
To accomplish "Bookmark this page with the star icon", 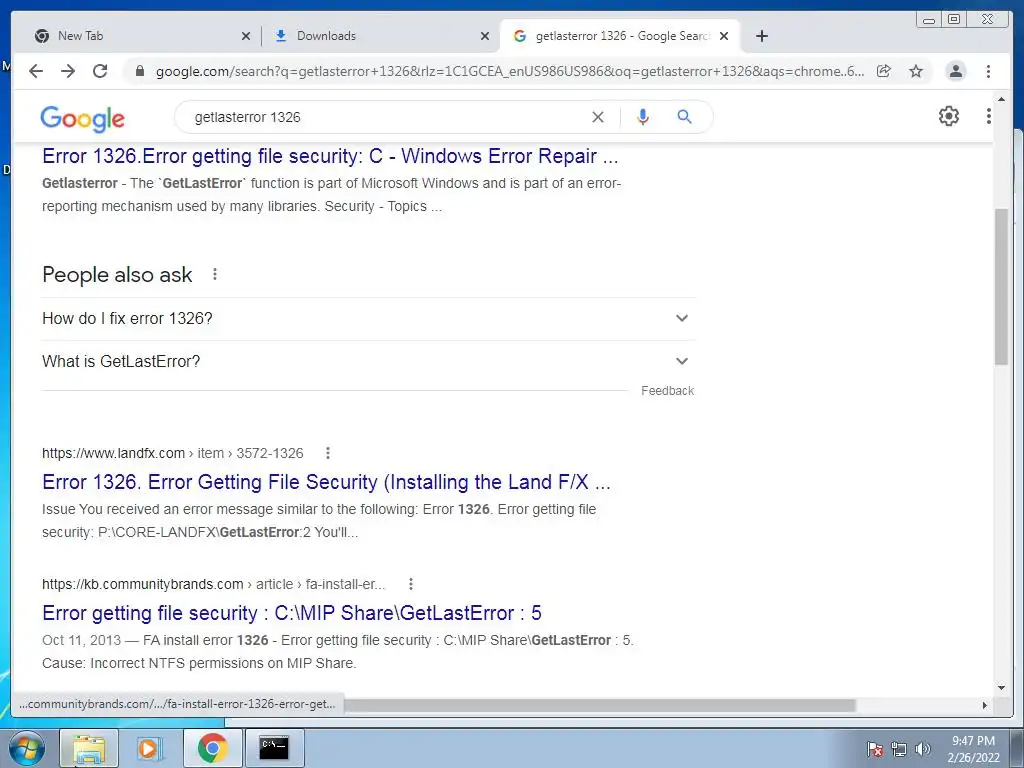I will pos(916,71).
